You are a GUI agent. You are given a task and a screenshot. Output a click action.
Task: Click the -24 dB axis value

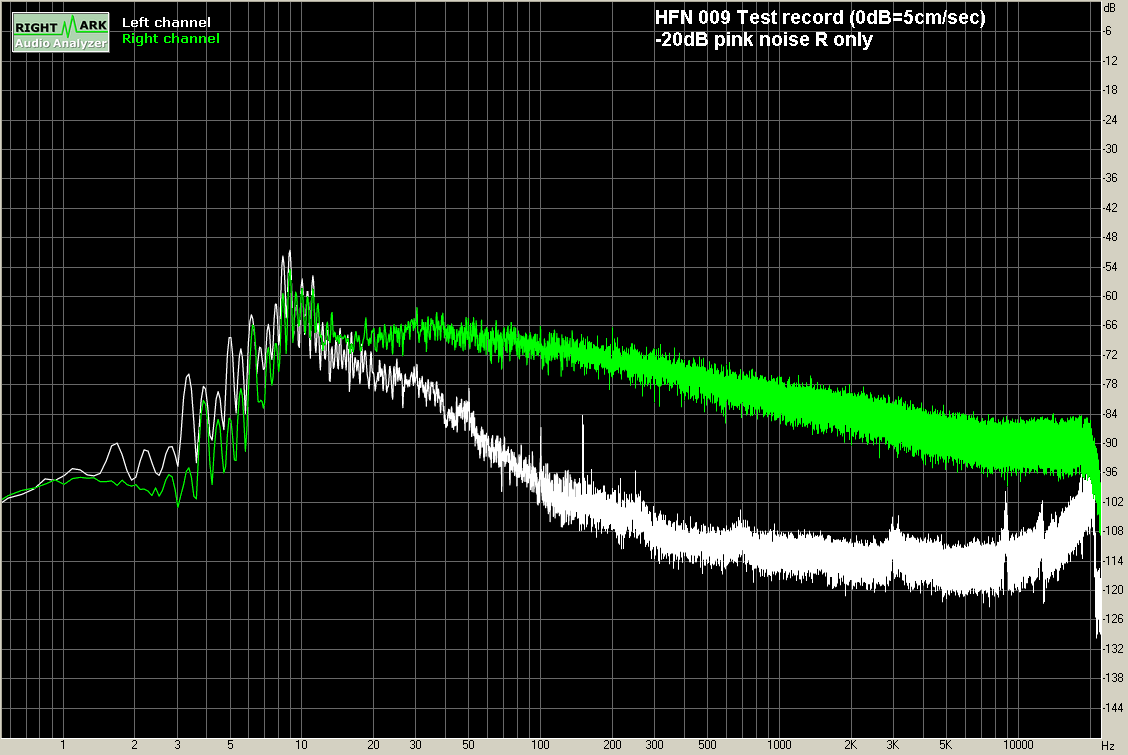pos(1110,119)
